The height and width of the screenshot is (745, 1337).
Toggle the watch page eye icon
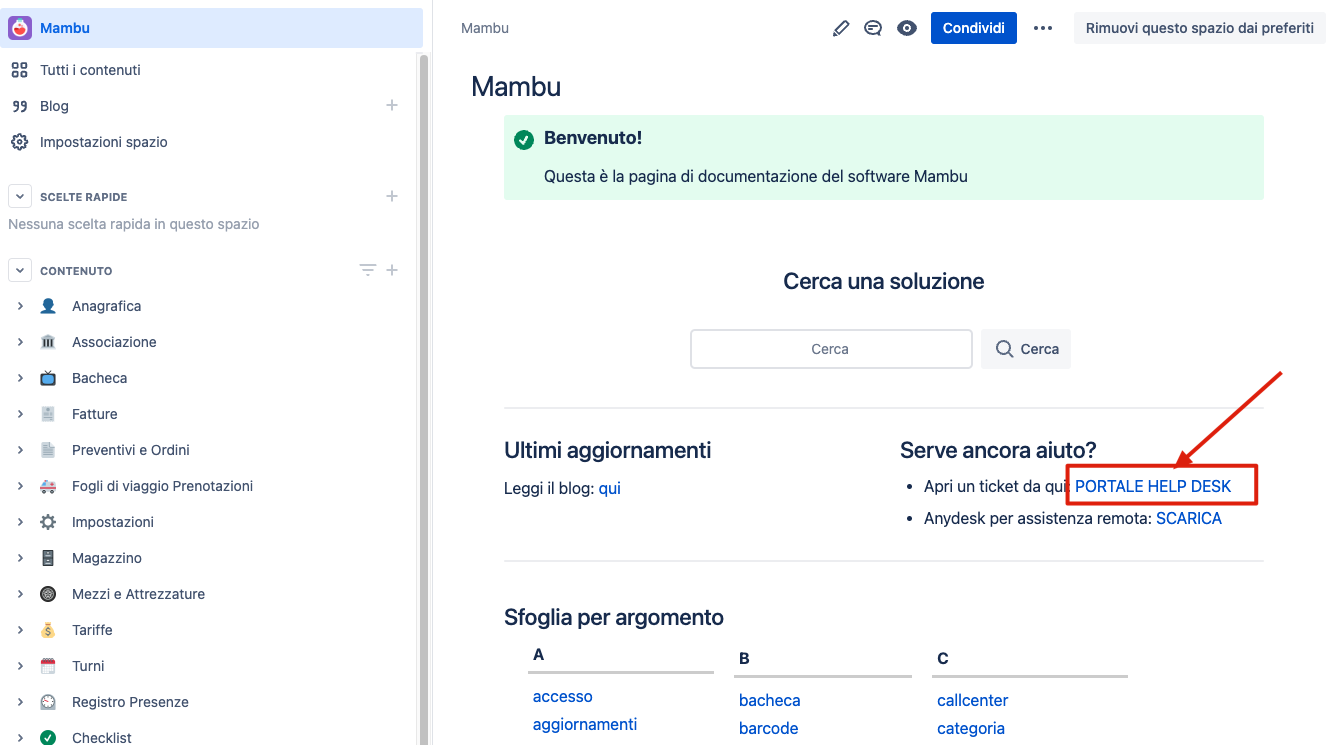coord(907,28)
